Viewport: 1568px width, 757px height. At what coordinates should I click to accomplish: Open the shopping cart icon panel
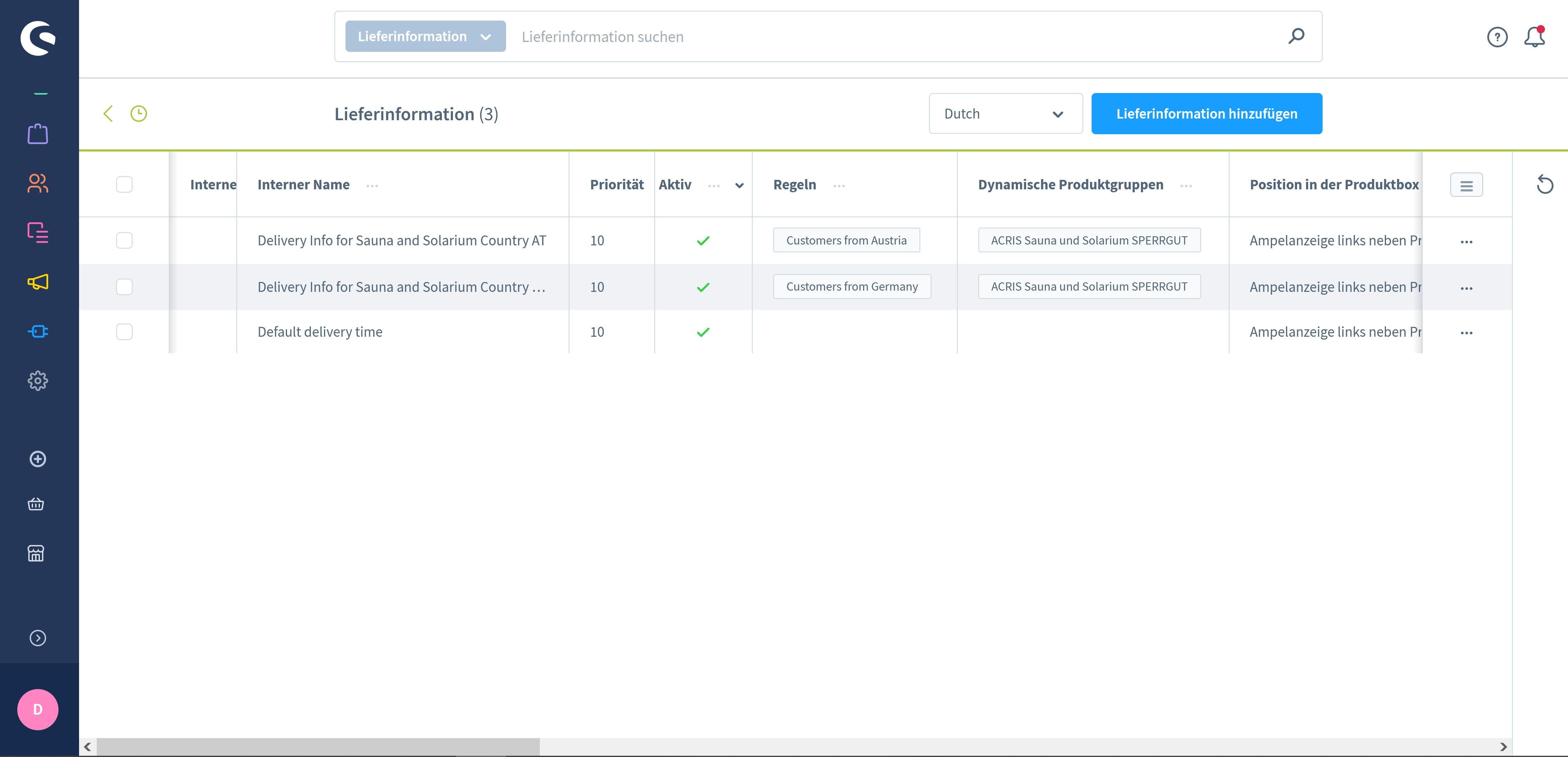pyautogui.click(x=37, y=504)
